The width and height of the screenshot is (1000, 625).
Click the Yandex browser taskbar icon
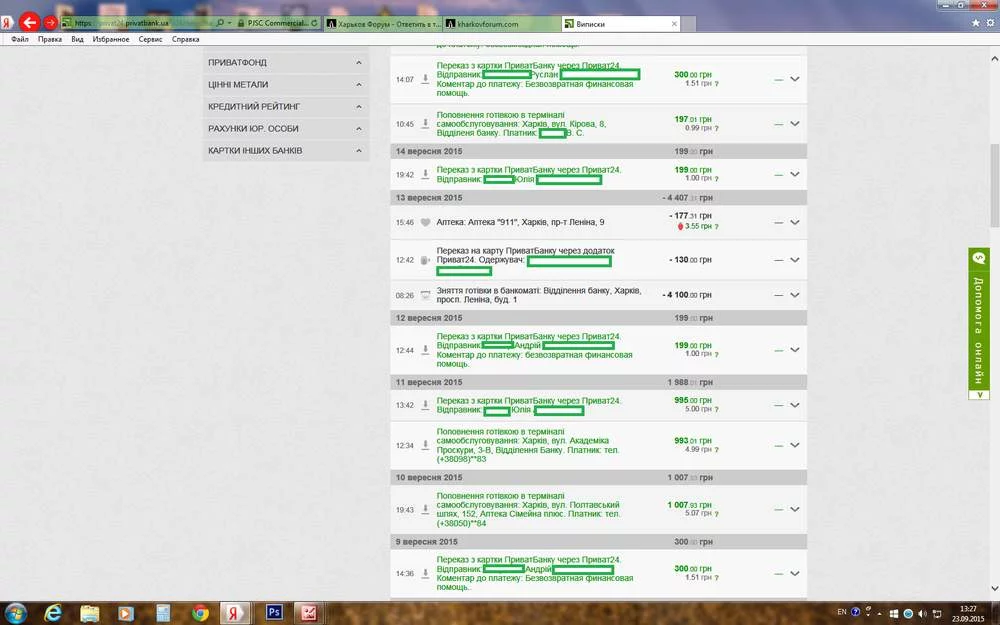pyautogui.click(x=233, y=613)
